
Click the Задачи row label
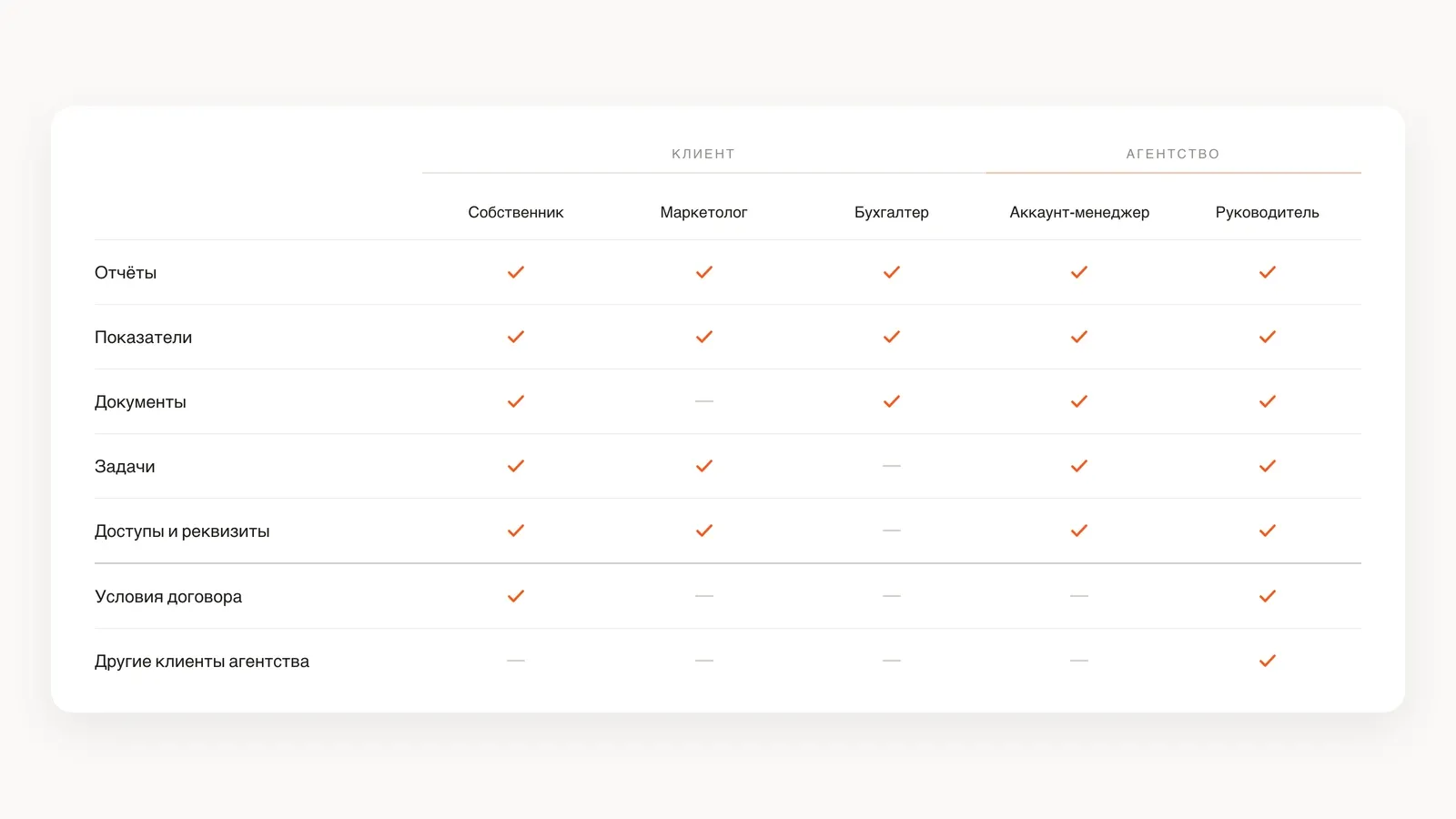pos(125,466)
